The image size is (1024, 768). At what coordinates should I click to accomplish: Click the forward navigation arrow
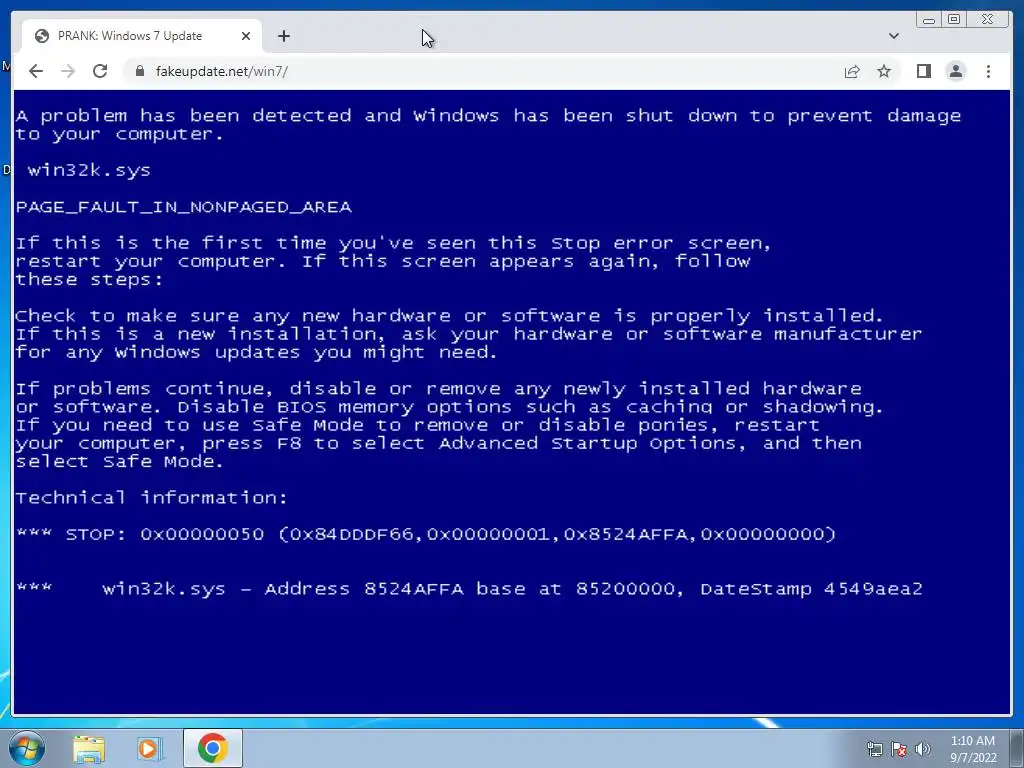68,71
